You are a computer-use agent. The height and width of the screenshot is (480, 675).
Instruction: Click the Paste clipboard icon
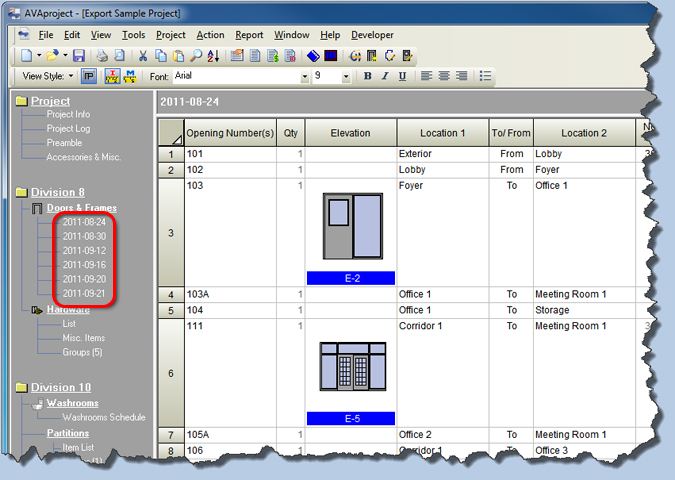pos(179,56)
